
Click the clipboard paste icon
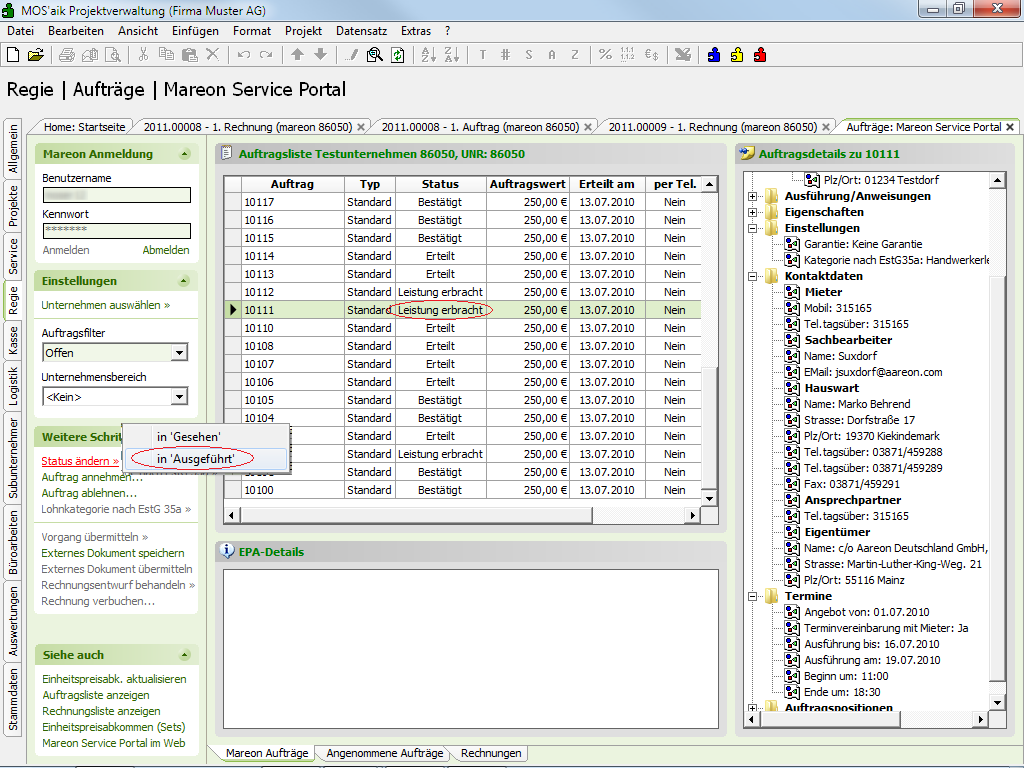click(x=189, y=55)
